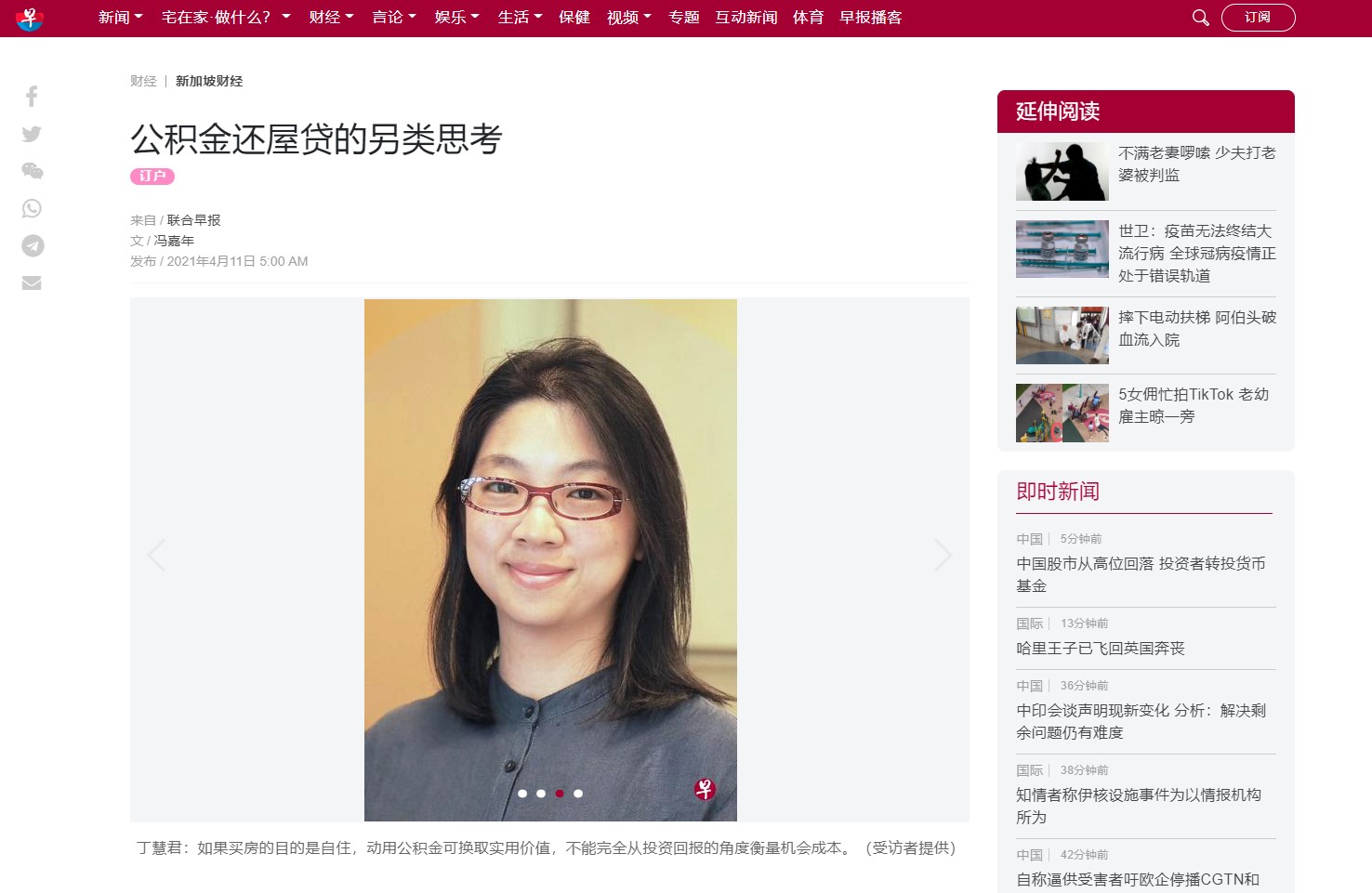
Task: Expand the 新闻 dropdown menu
Action: [121, 18]
